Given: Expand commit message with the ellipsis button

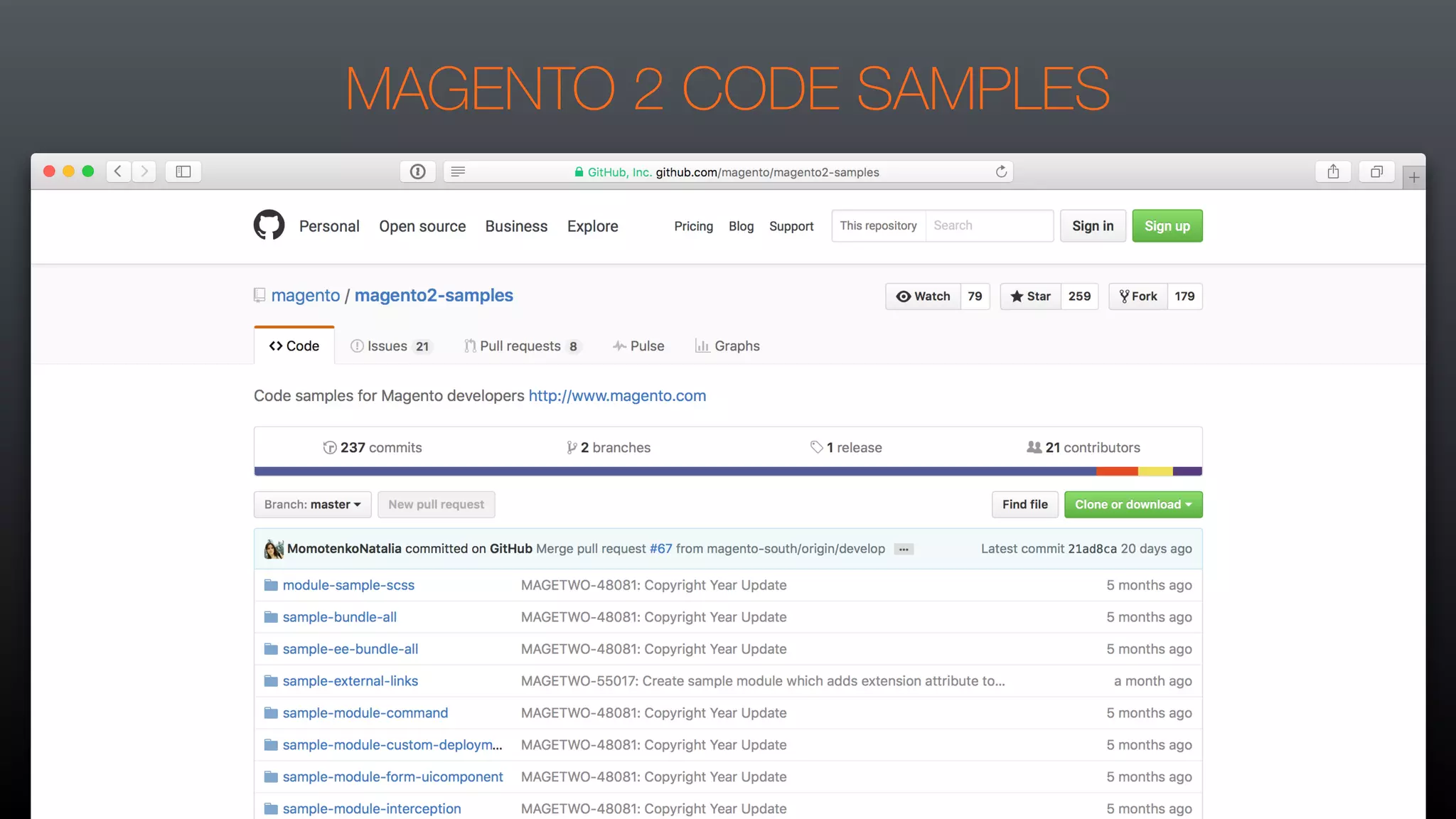Looking at the screenshot, I should click(x=904, y=549).
